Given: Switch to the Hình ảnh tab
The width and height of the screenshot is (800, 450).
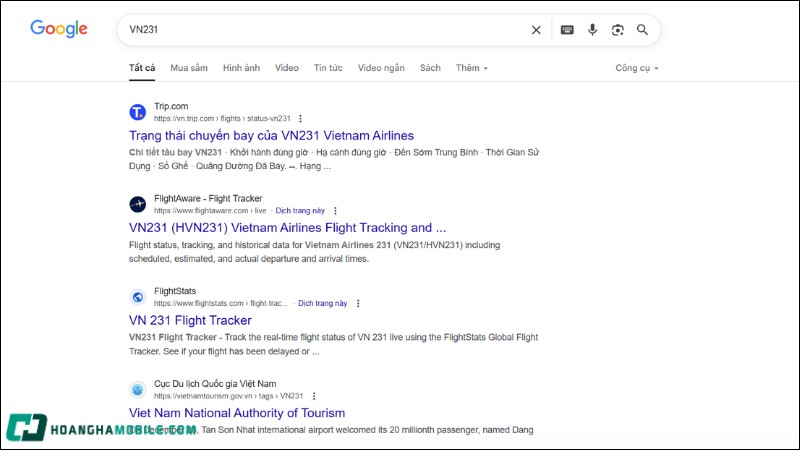Looking at the screenshot, I should click(x=241, y=68).
